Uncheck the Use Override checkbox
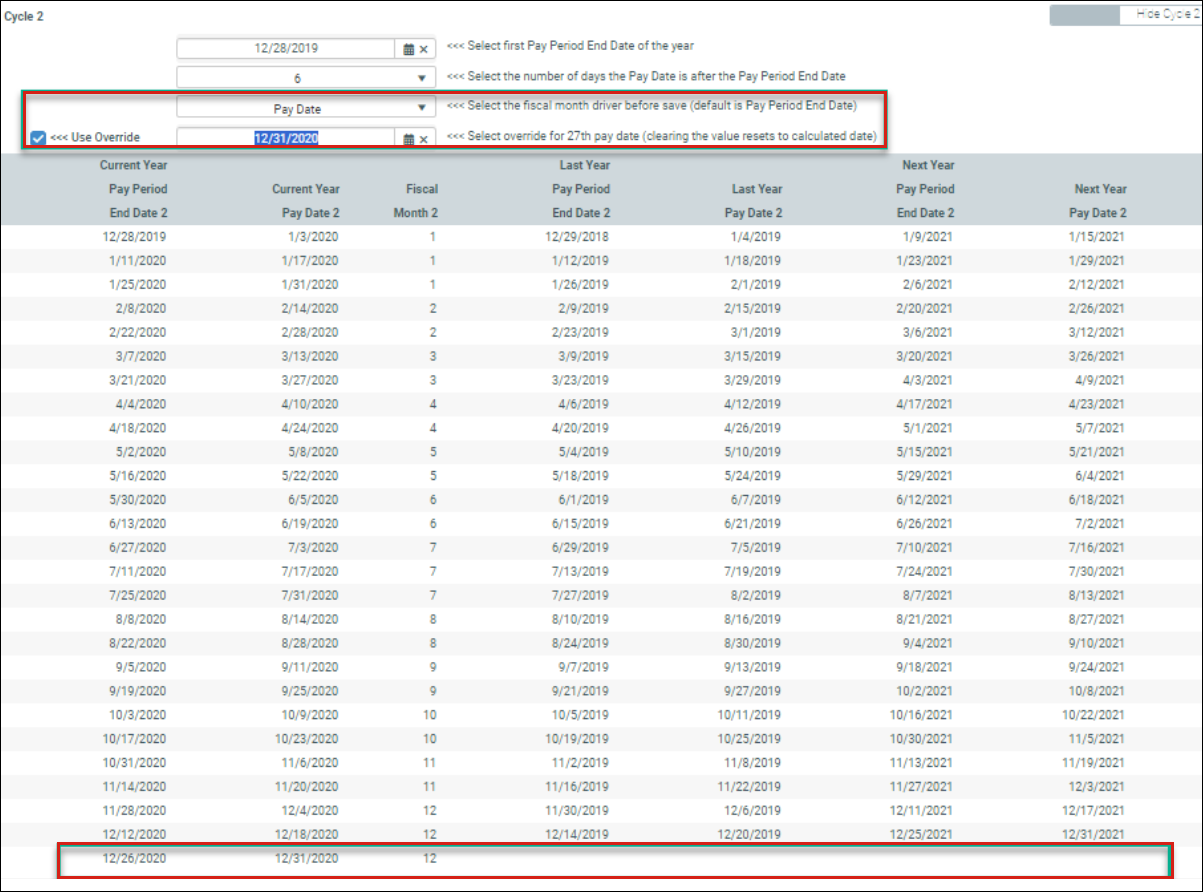Viewport: 1203px width, 892px height. (x=38, y=138)
